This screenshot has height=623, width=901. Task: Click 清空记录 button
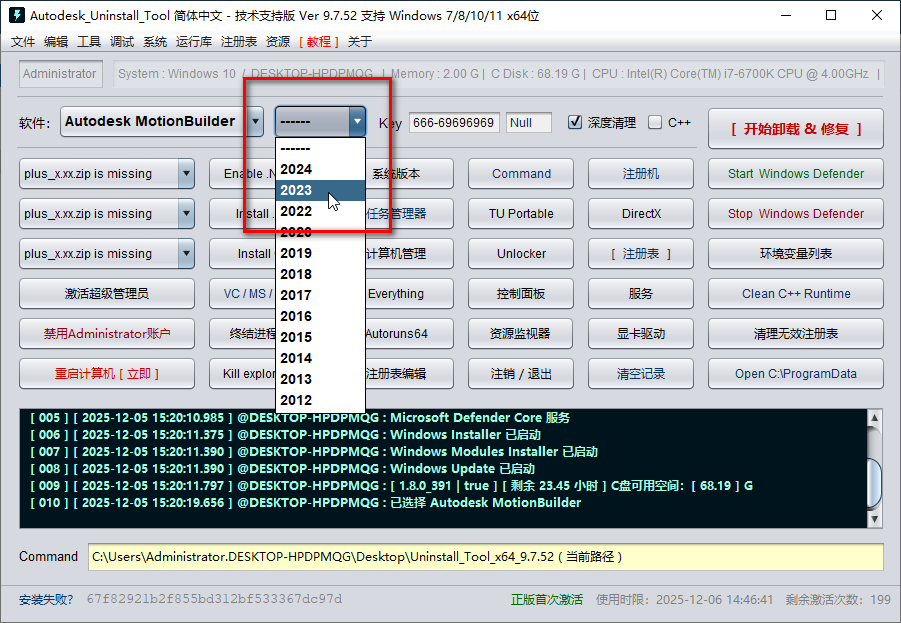[x=641, y=374]
